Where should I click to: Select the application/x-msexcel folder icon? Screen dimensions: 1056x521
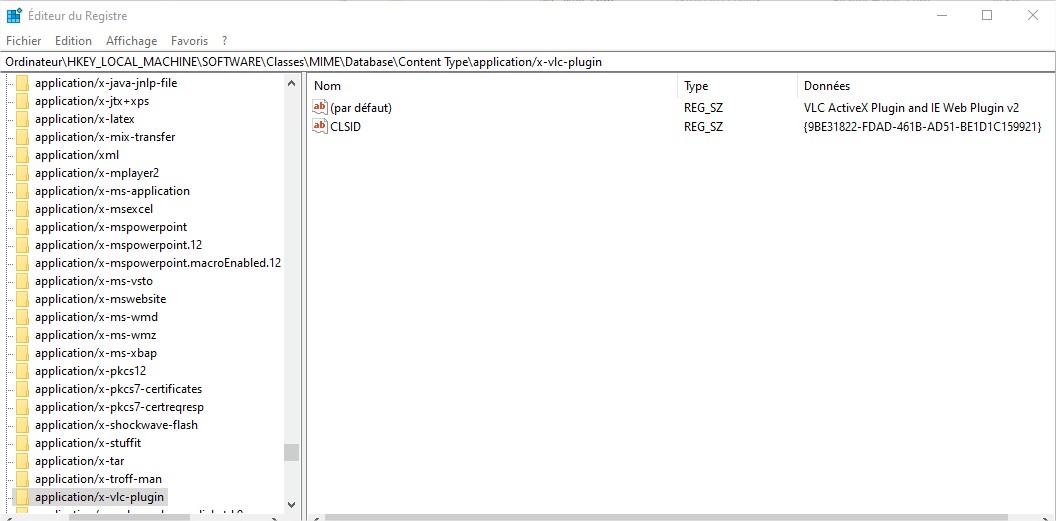[x=23, y=209]
